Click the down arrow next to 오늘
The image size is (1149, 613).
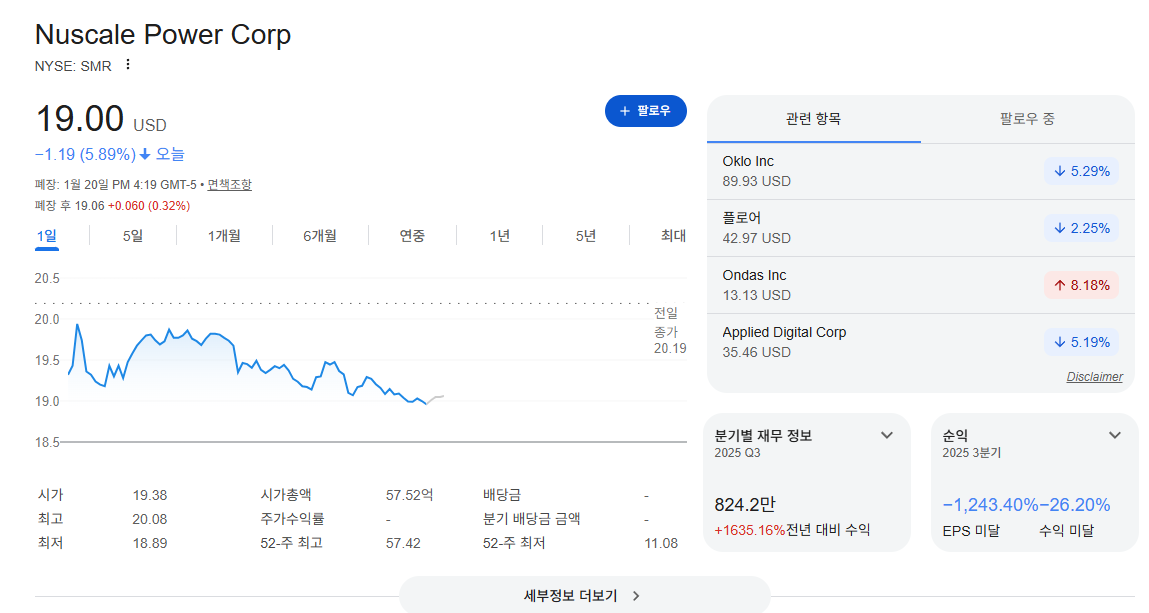tap(145, 155)
